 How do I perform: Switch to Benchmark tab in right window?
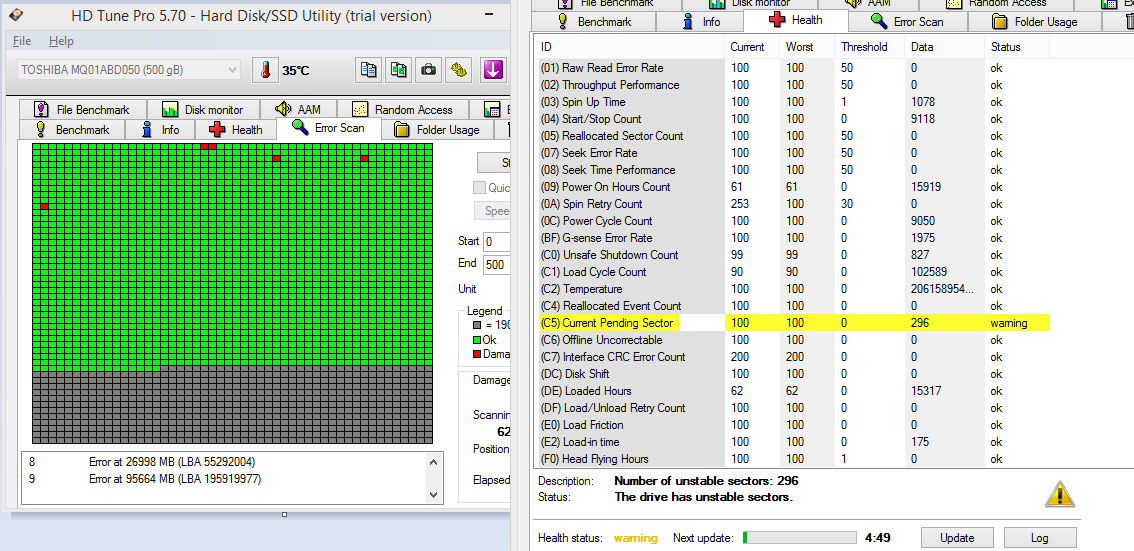pyautogui.click(x=594, y=22)
